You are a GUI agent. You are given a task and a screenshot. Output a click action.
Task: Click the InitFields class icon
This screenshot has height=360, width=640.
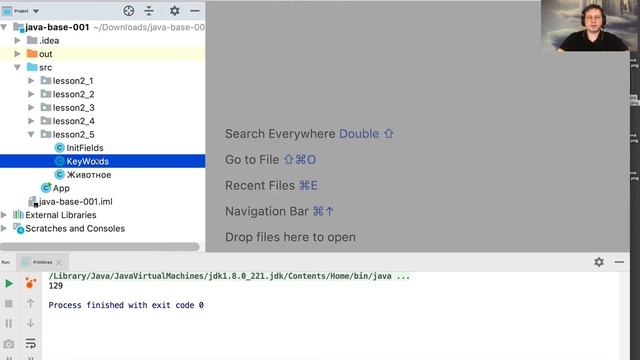pyautogui.click(x=60, y=148)
